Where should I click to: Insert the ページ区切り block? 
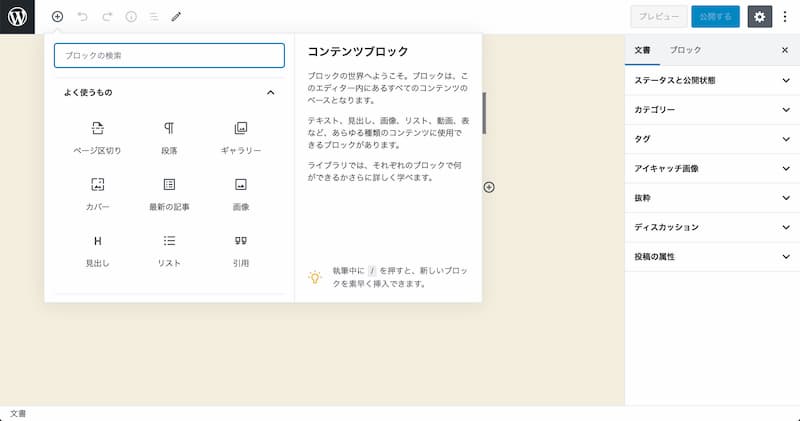click(97, 138)
